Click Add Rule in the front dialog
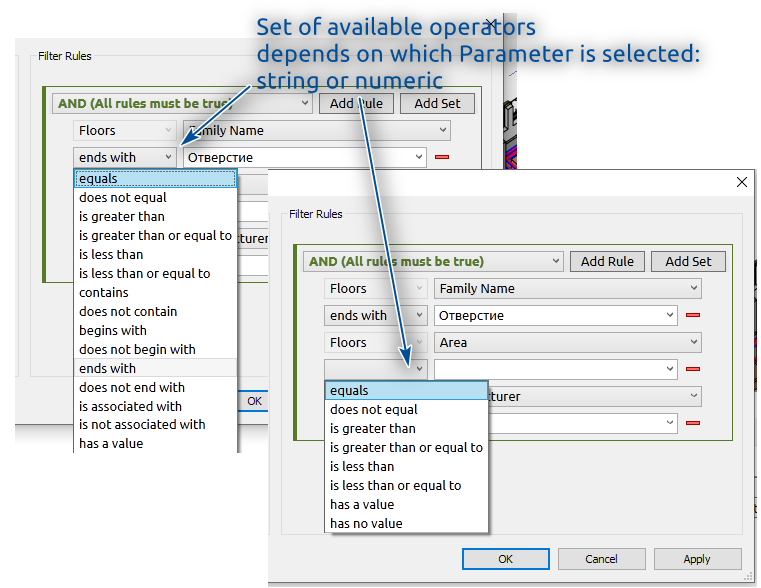This screenshot has height=588, width=761. [x=607, y=261]
